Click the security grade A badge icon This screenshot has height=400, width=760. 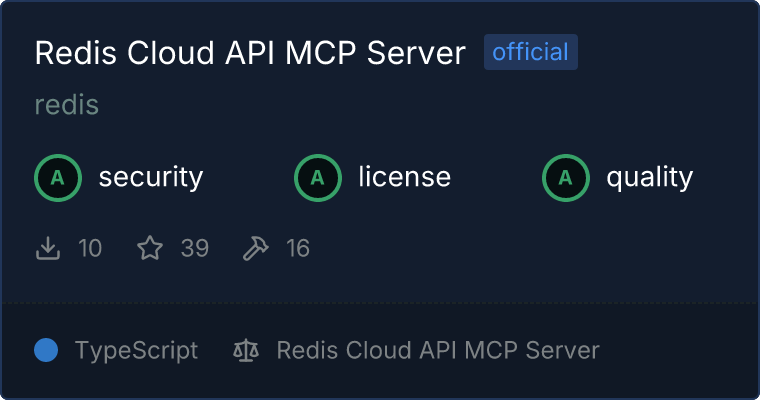[x=58, y=178]
